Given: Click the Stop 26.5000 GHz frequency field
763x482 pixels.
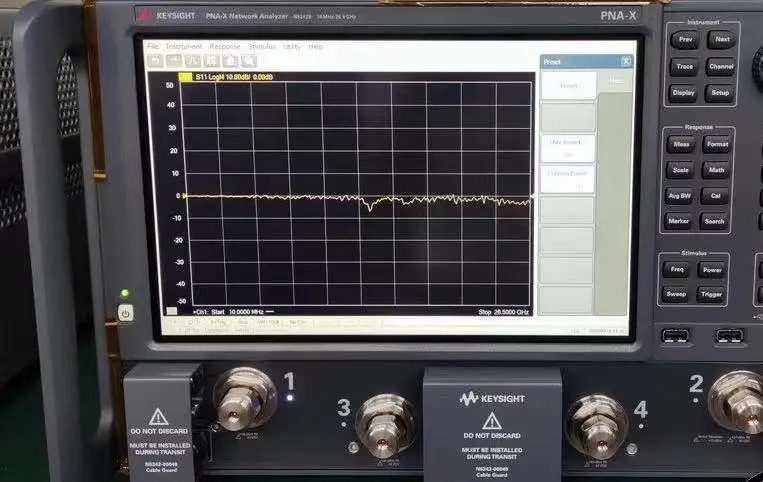Looking at the screenshot, I should click(504, 312).
